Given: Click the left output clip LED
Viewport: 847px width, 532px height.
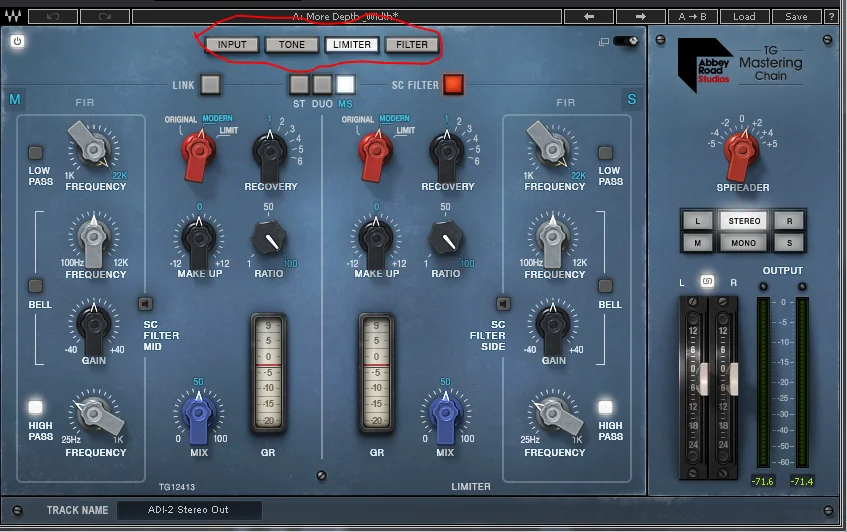Looking at the screenshot, I should click(x=763, y=286).
